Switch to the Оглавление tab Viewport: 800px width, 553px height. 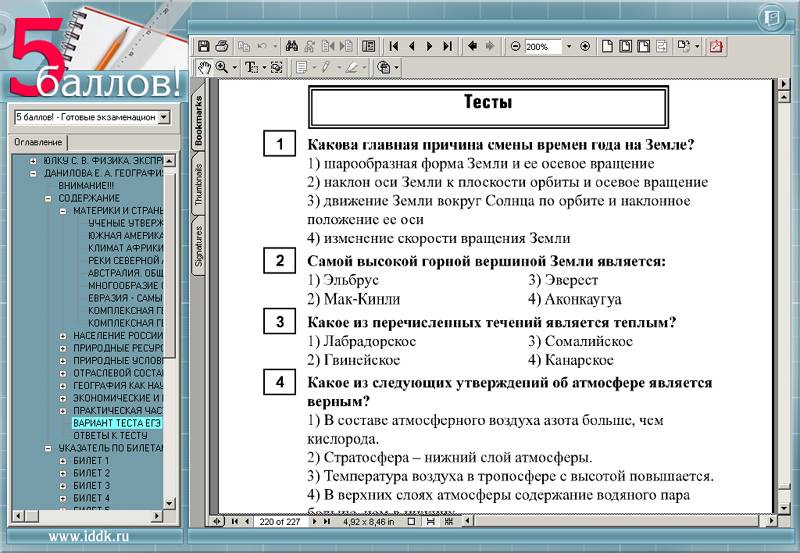(x=38, y=142)
